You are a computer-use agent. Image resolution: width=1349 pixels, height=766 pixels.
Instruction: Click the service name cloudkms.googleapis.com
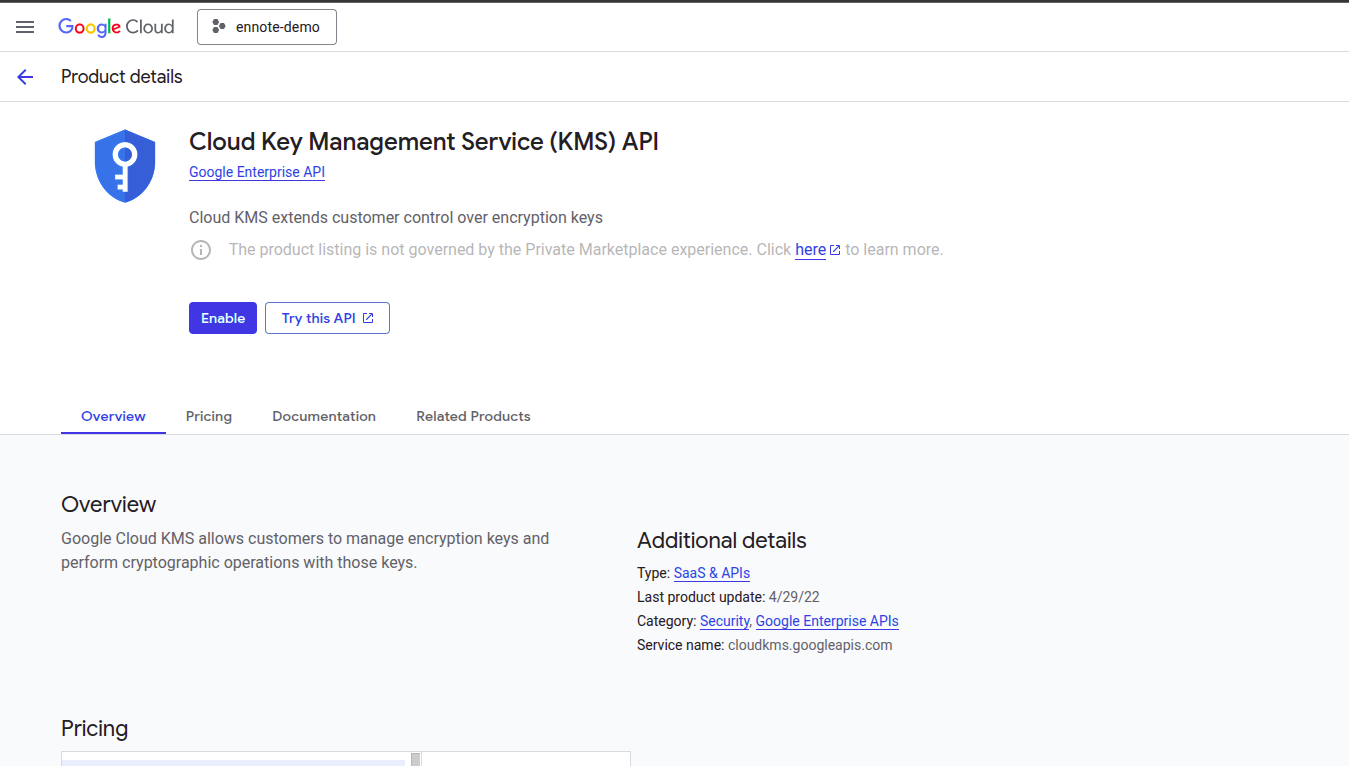(810, 645)
